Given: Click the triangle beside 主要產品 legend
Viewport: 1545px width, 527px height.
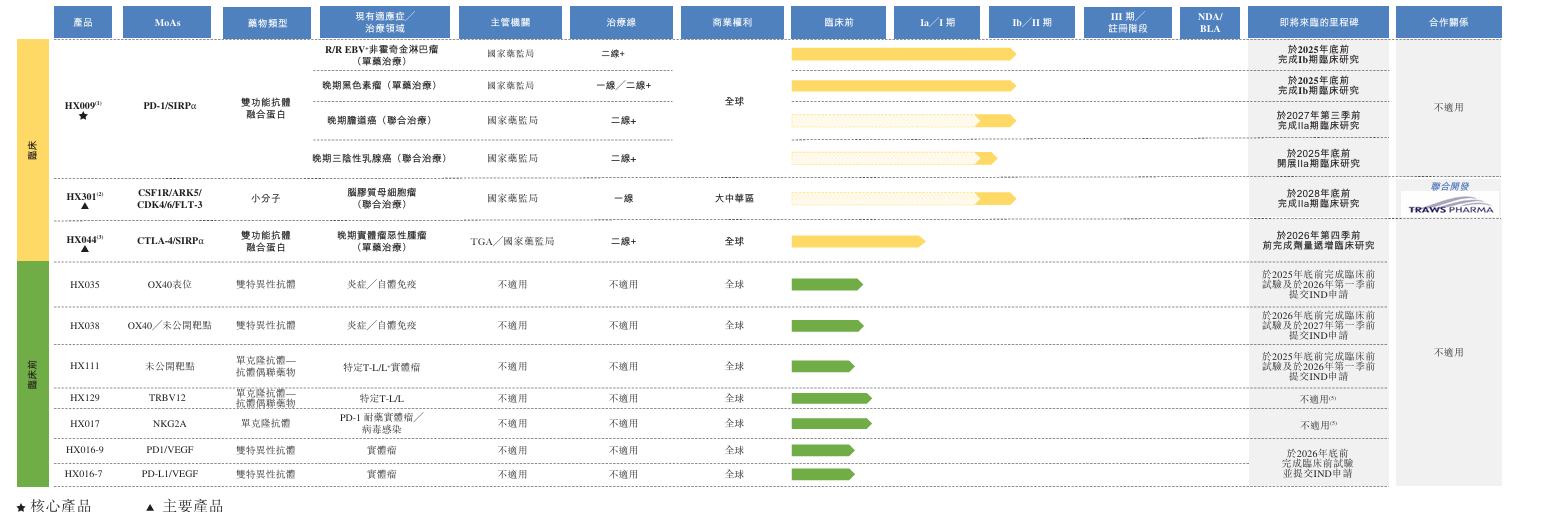Looking at the screenshot, I should [x=150, y=507].
